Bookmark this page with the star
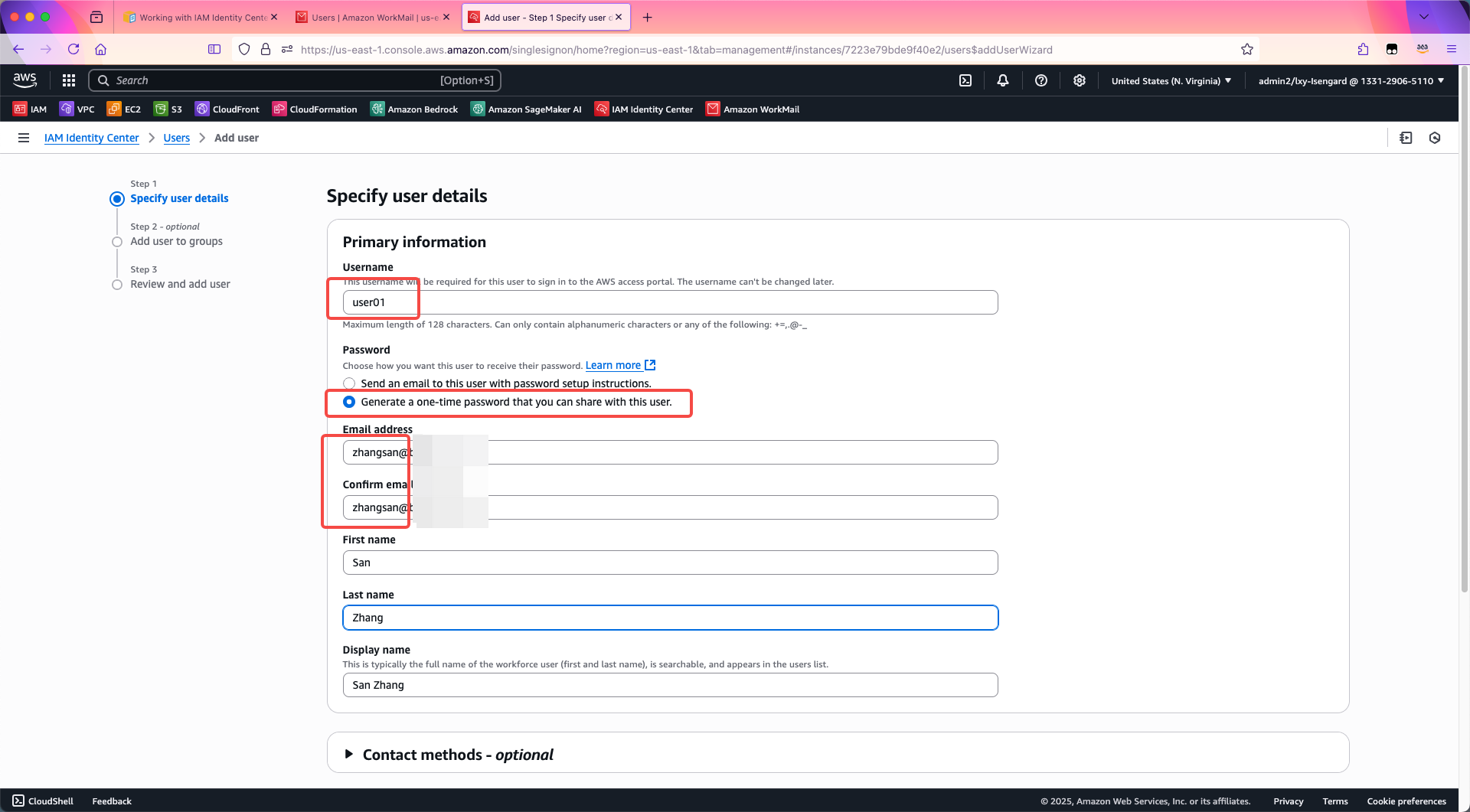The height and width of the screenshot is (812, 1470). [1247, 49]
